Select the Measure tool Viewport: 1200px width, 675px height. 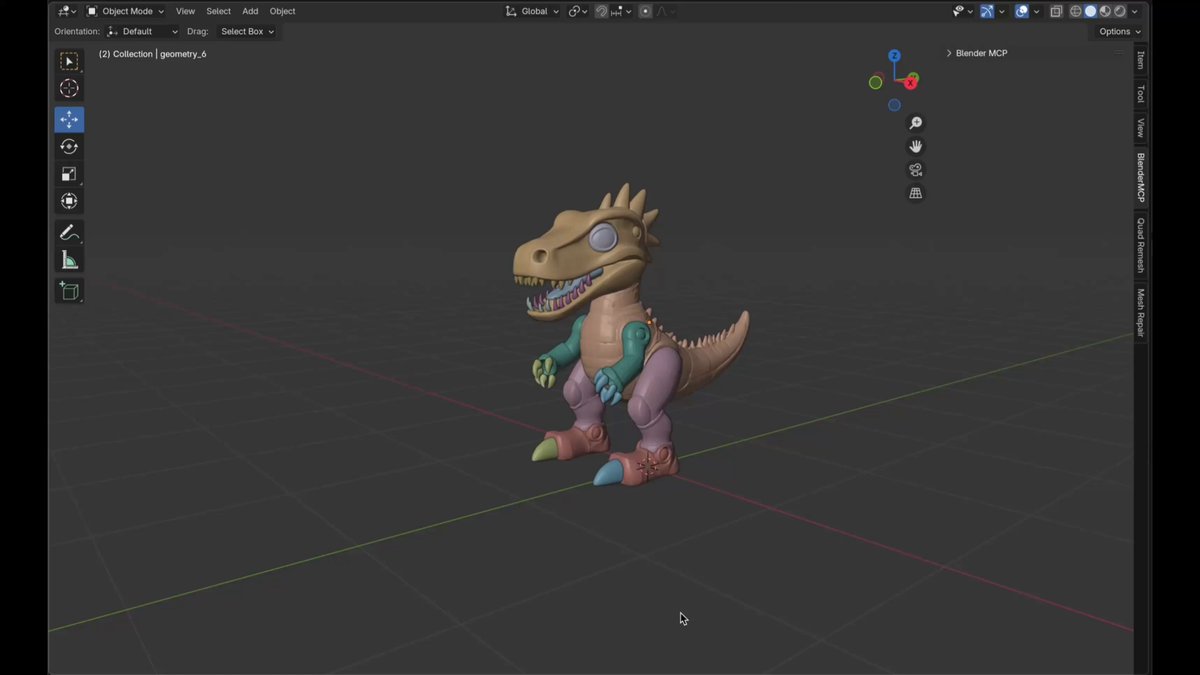69,260
